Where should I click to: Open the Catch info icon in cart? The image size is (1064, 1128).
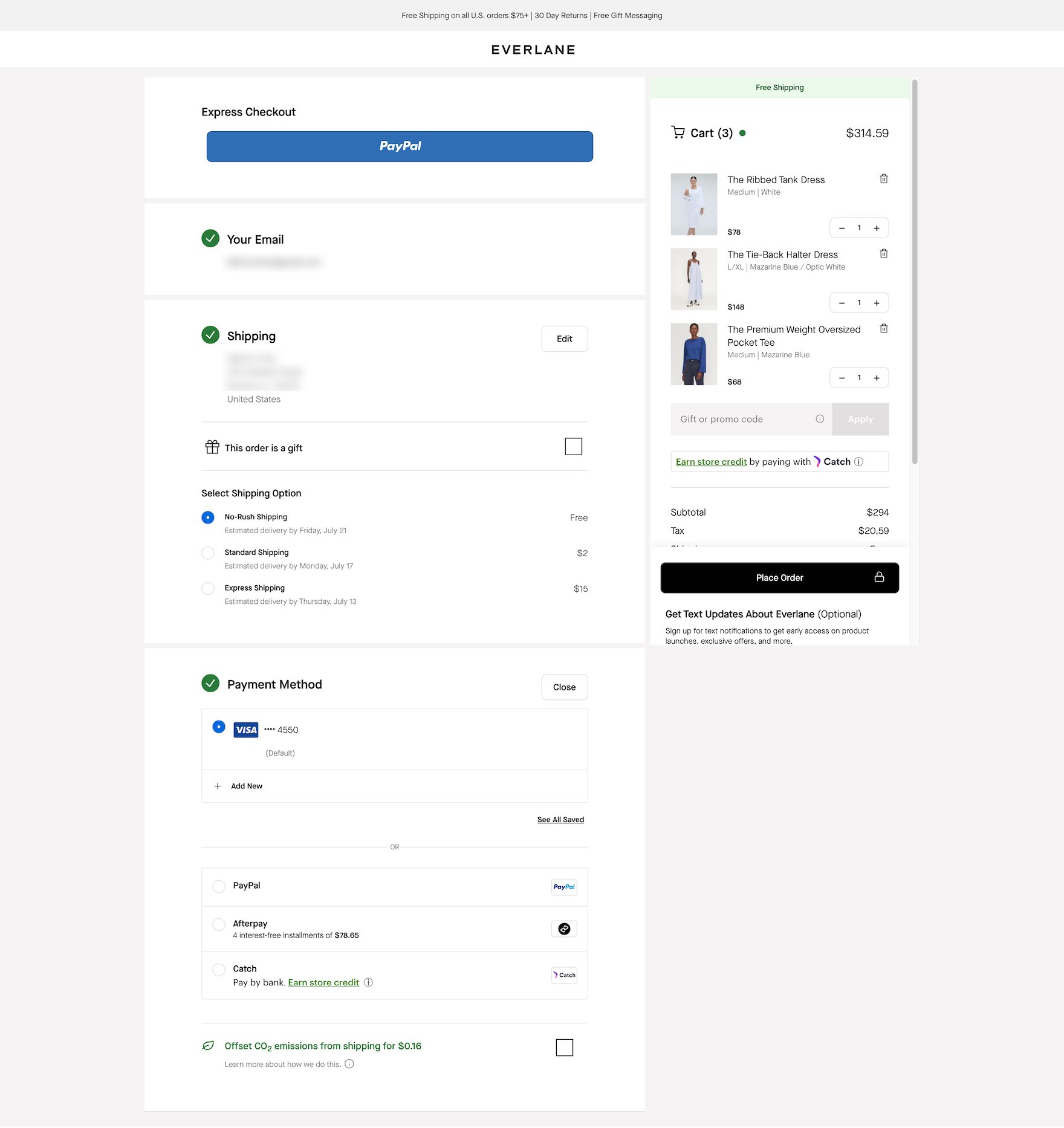pyautogui.click(x=858, y=462)
